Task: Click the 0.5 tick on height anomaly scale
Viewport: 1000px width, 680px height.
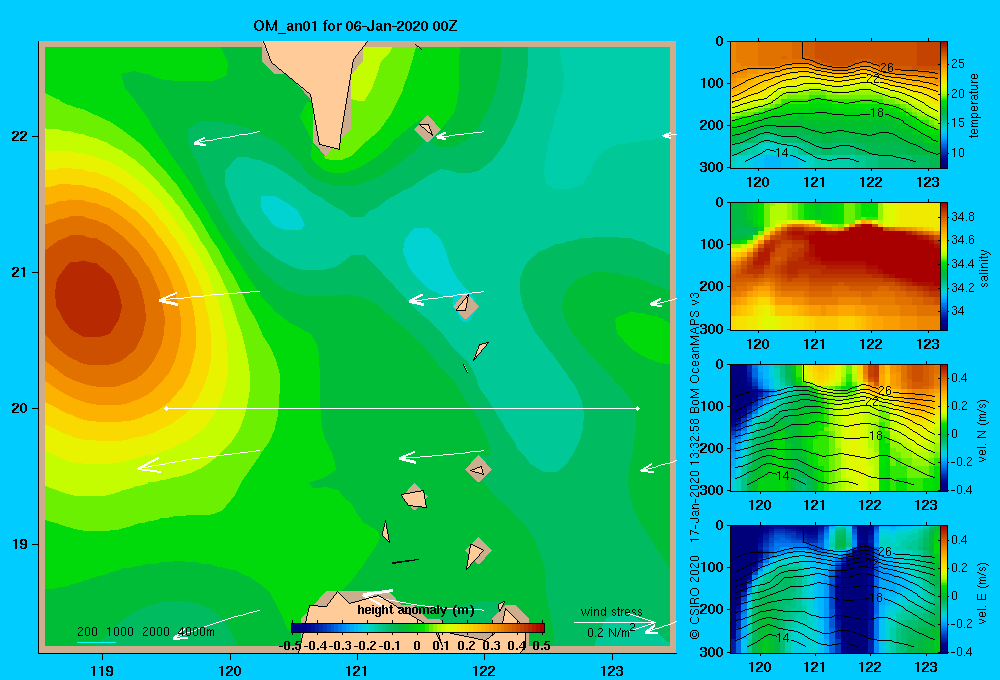Action: [x=541, y=646]
